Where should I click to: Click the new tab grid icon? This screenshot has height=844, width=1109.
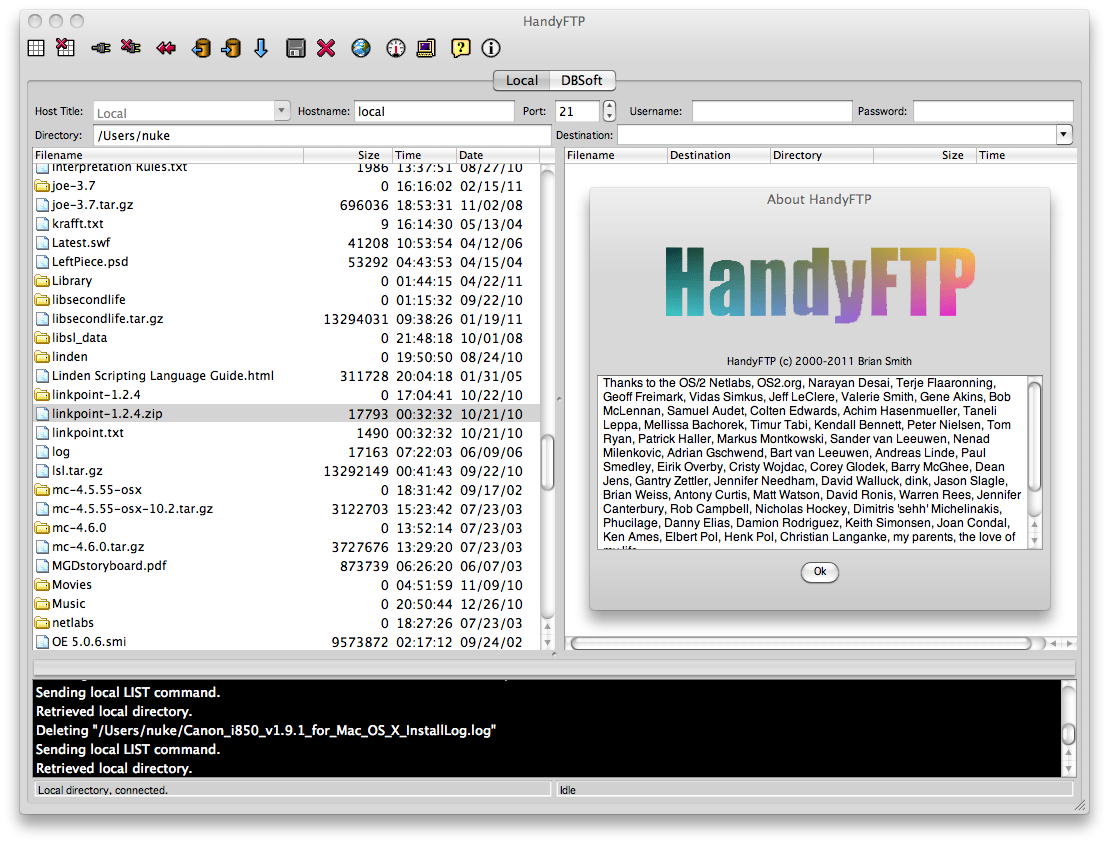(36, 48)
